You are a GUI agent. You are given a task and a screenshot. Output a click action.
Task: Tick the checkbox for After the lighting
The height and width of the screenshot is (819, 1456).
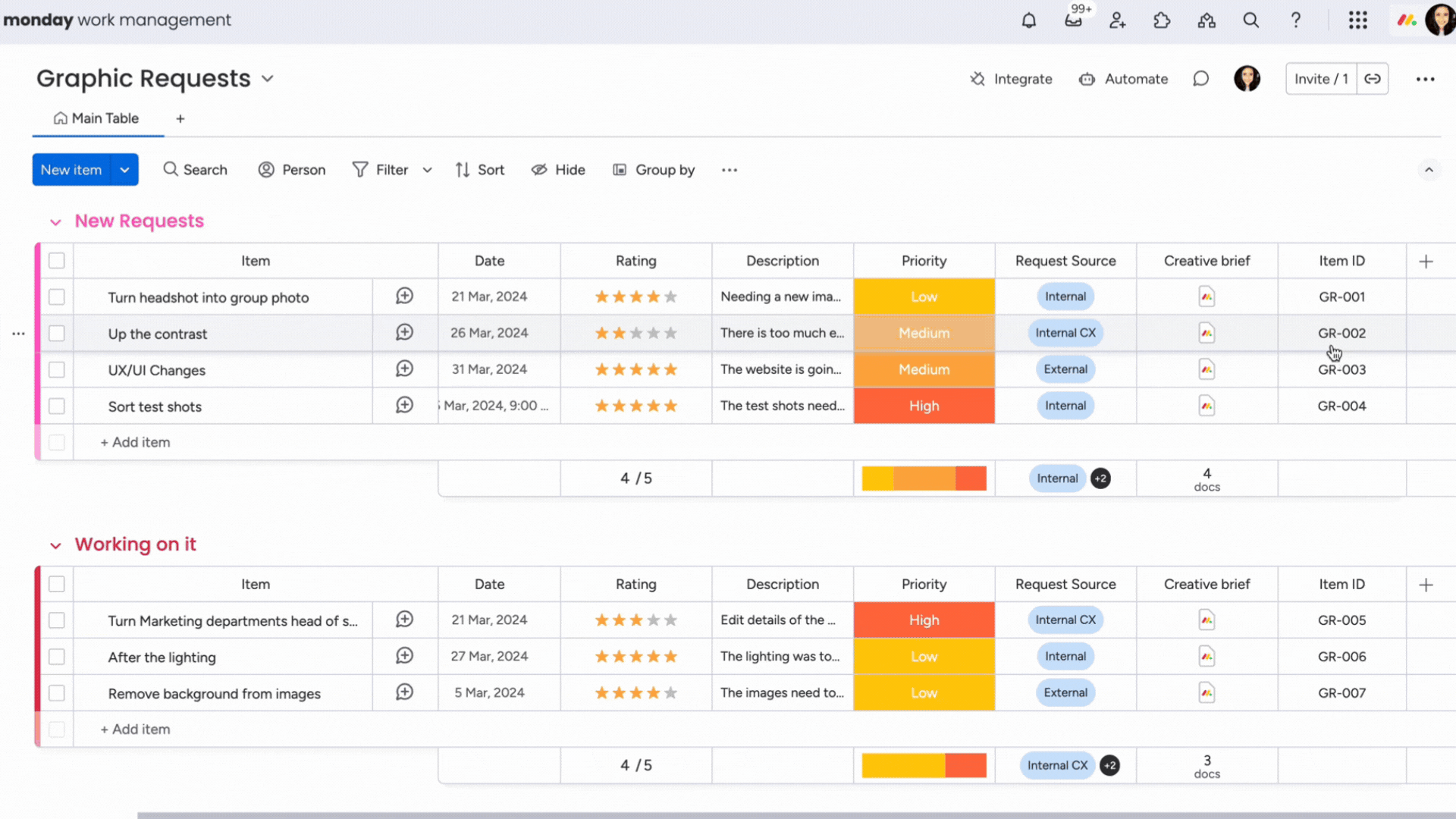coord(57,657)
